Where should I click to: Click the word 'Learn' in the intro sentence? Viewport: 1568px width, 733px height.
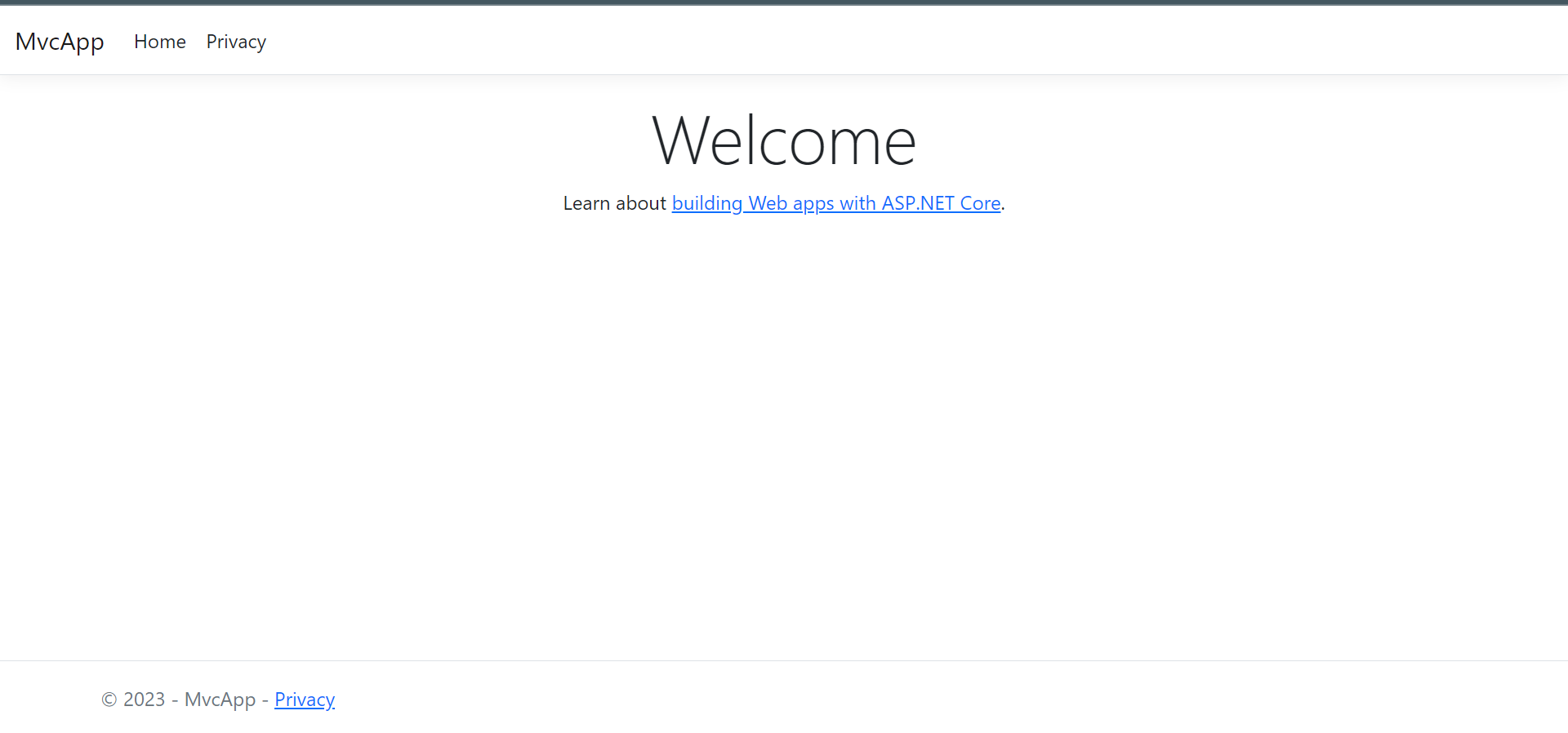(x=586, y=203)
